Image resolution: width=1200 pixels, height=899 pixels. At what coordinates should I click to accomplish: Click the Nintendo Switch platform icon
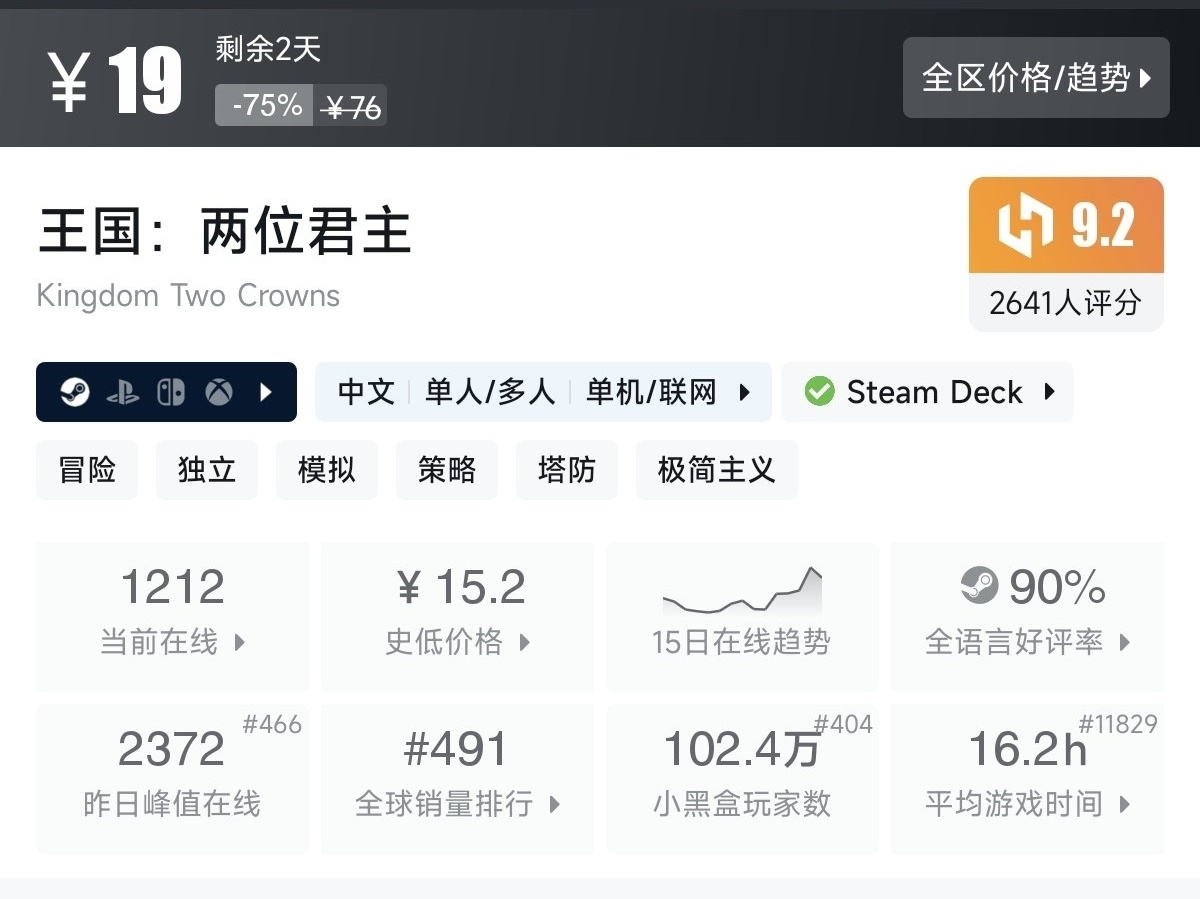pos(171,392)
